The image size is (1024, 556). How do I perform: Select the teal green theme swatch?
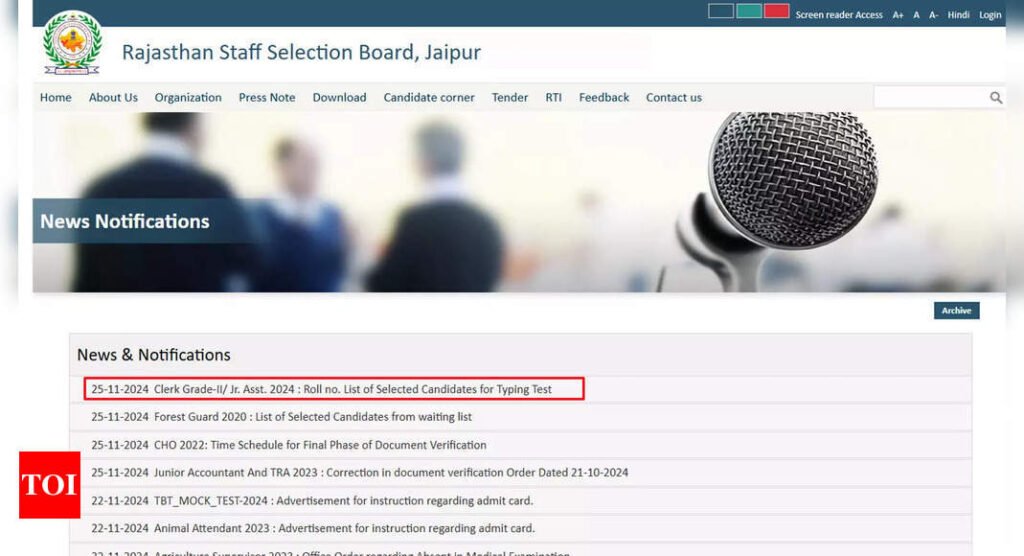click(x=749, y=11)
